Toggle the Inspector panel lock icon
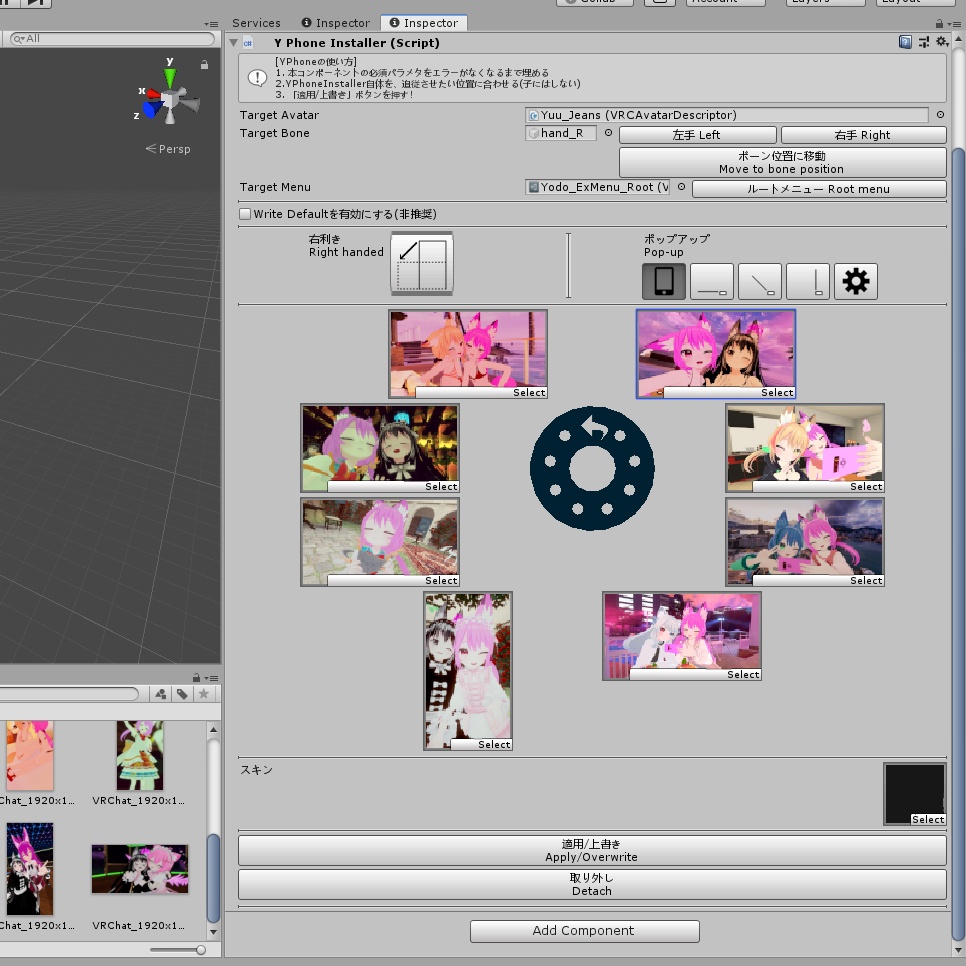The image size is (966, 966). pos(939,23)
